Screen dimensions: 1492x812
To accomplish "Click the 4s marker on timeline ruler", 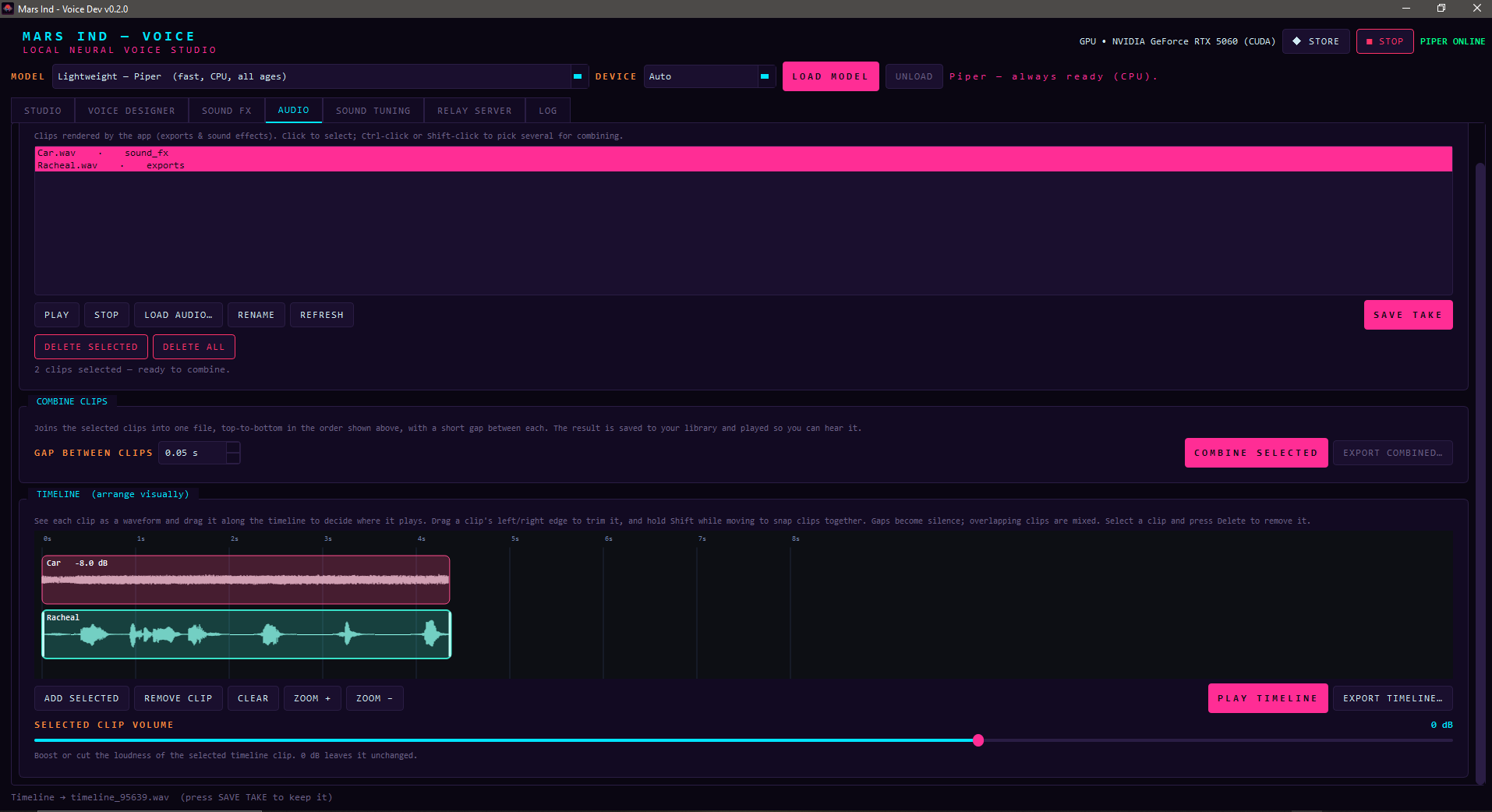I will [422, 538].
